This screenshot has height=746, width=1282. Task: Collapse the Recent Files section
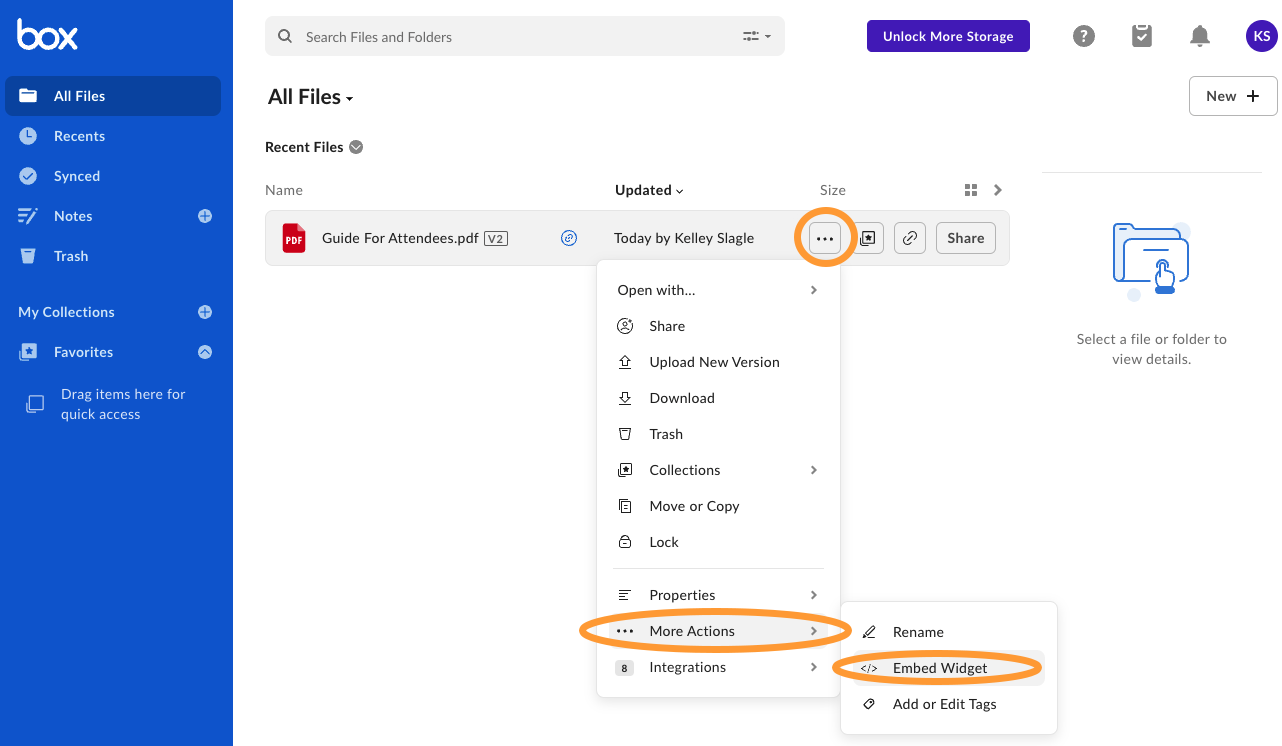tap(356, 147)
